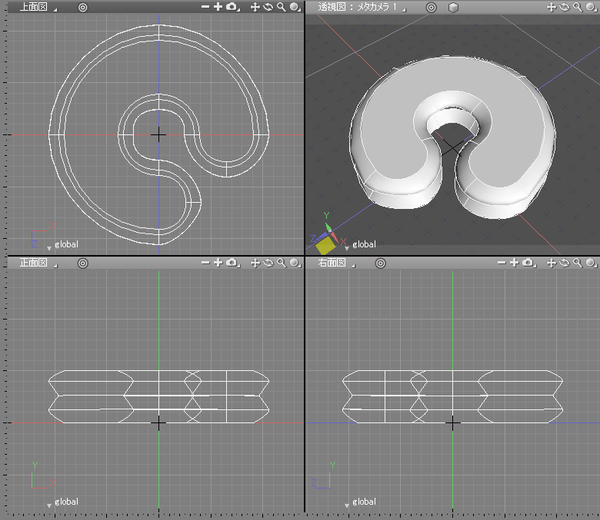Click the zoom magnifier icon in top view
This screenshot has width=600, height=520.
[x=282, y=7]
